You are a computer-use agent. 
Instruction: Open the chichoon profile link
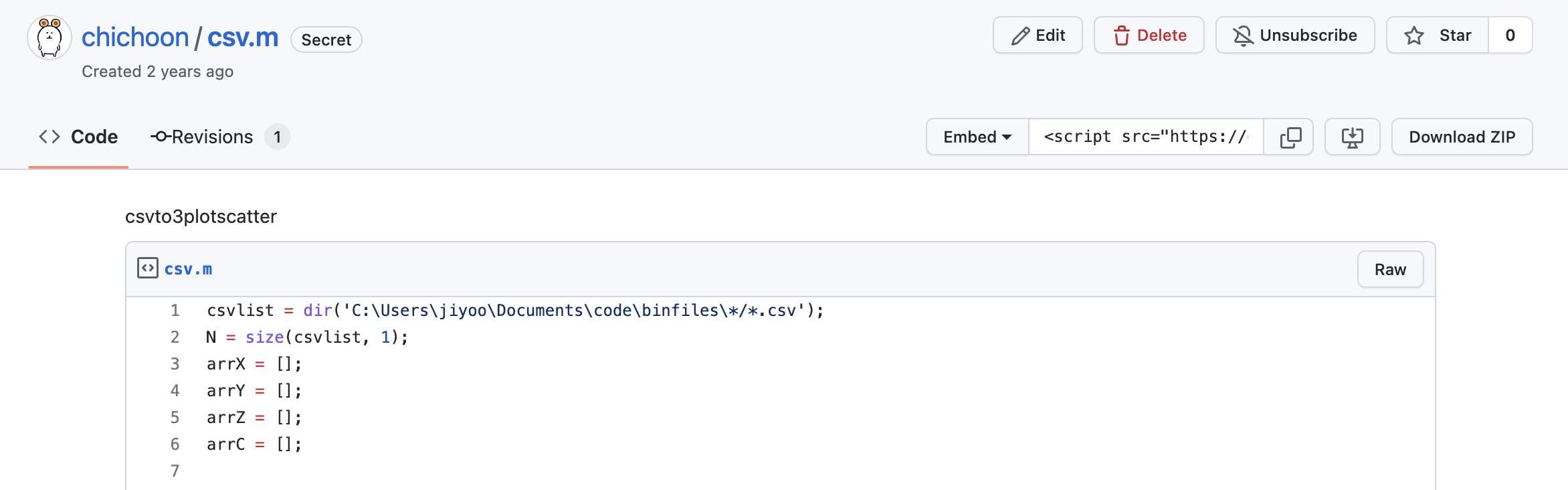pyautogui.click(x=135, y=37)
